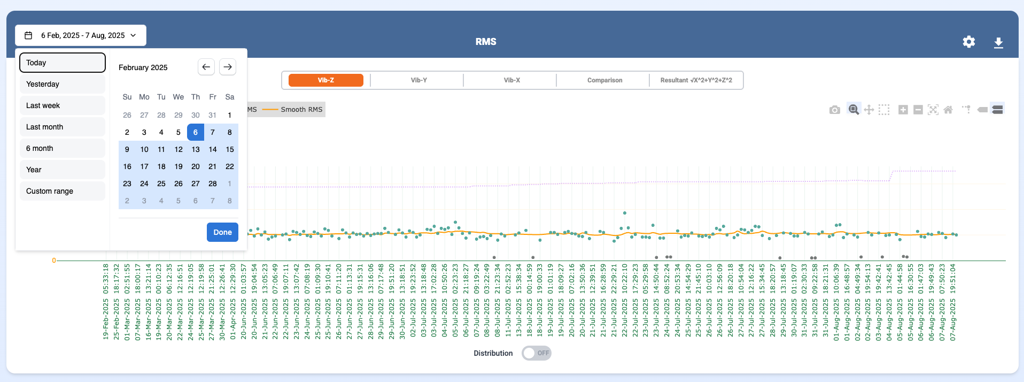
Task: Go to the previous month in calendar
Action: tap(206, 67)
